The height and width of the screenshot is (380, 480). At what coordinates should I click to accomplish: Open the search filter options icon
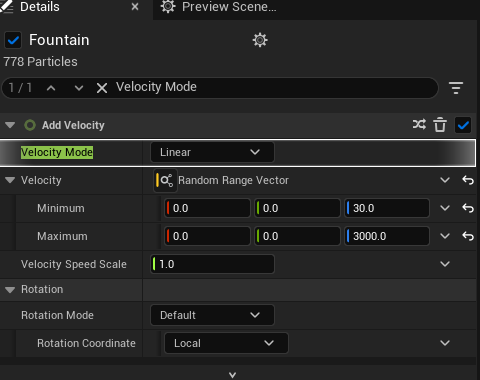[x=456, y=88]
